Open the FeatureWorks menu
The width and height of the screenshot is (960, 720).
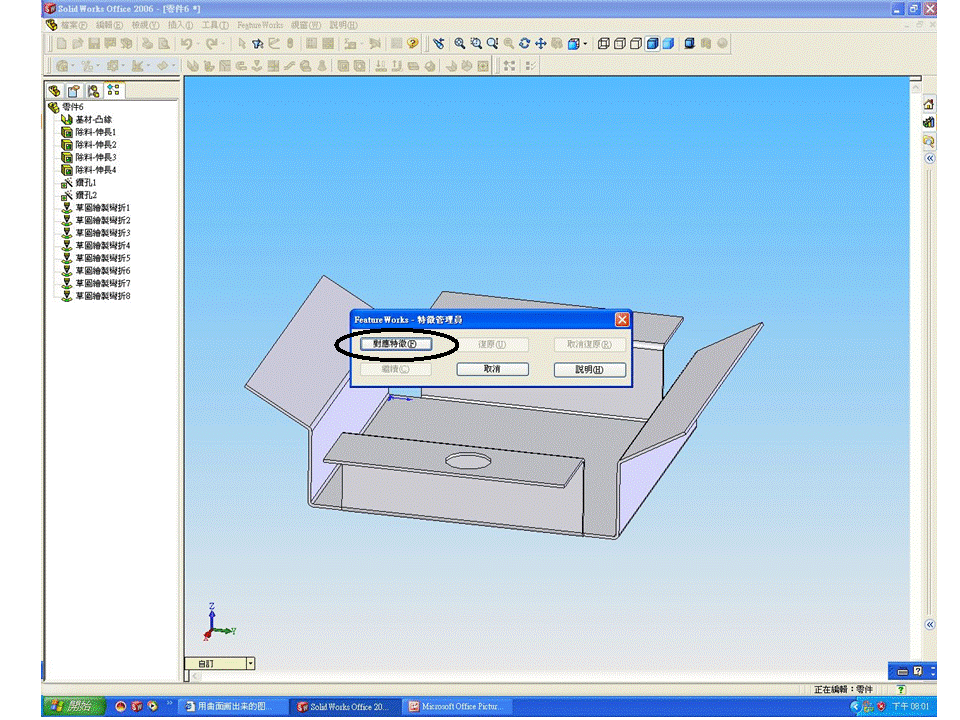point(260,25)
